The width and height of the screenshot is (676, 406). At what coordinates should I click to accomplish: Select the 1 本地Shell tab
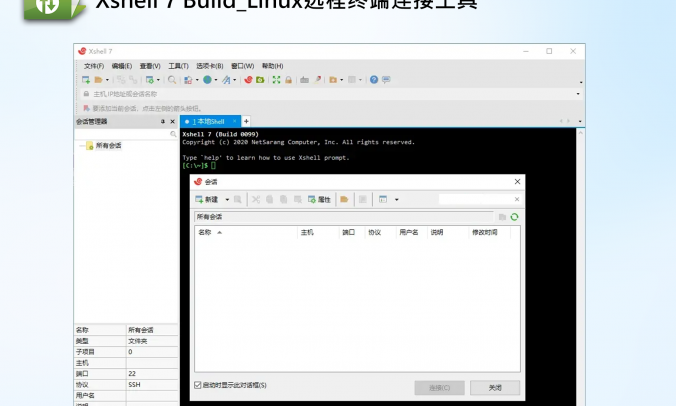209,122
